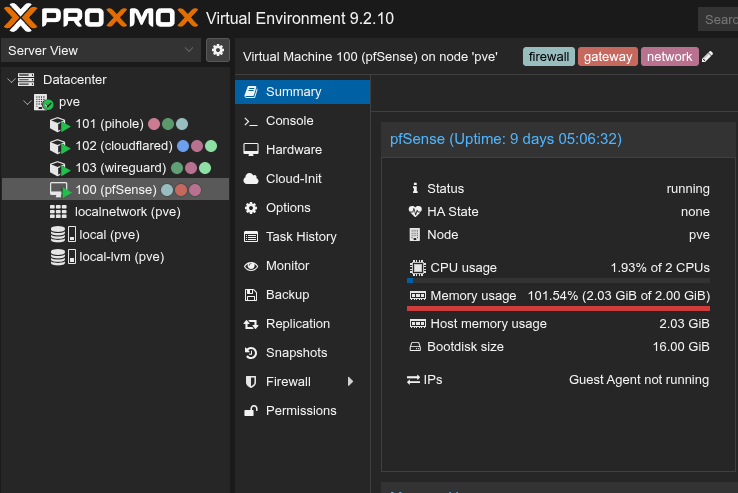Click the pfSense uptime title
Screen dimensions: 738x493
pos(506,139)
